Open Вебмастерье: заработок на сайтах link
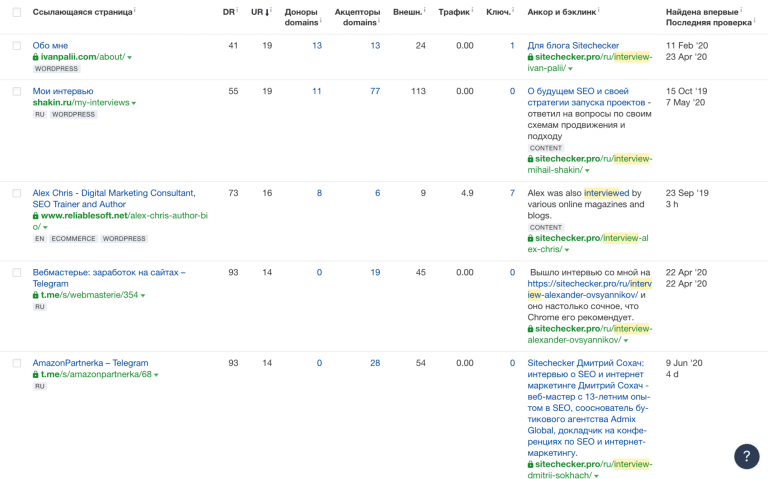 click(x=109, y=278)
